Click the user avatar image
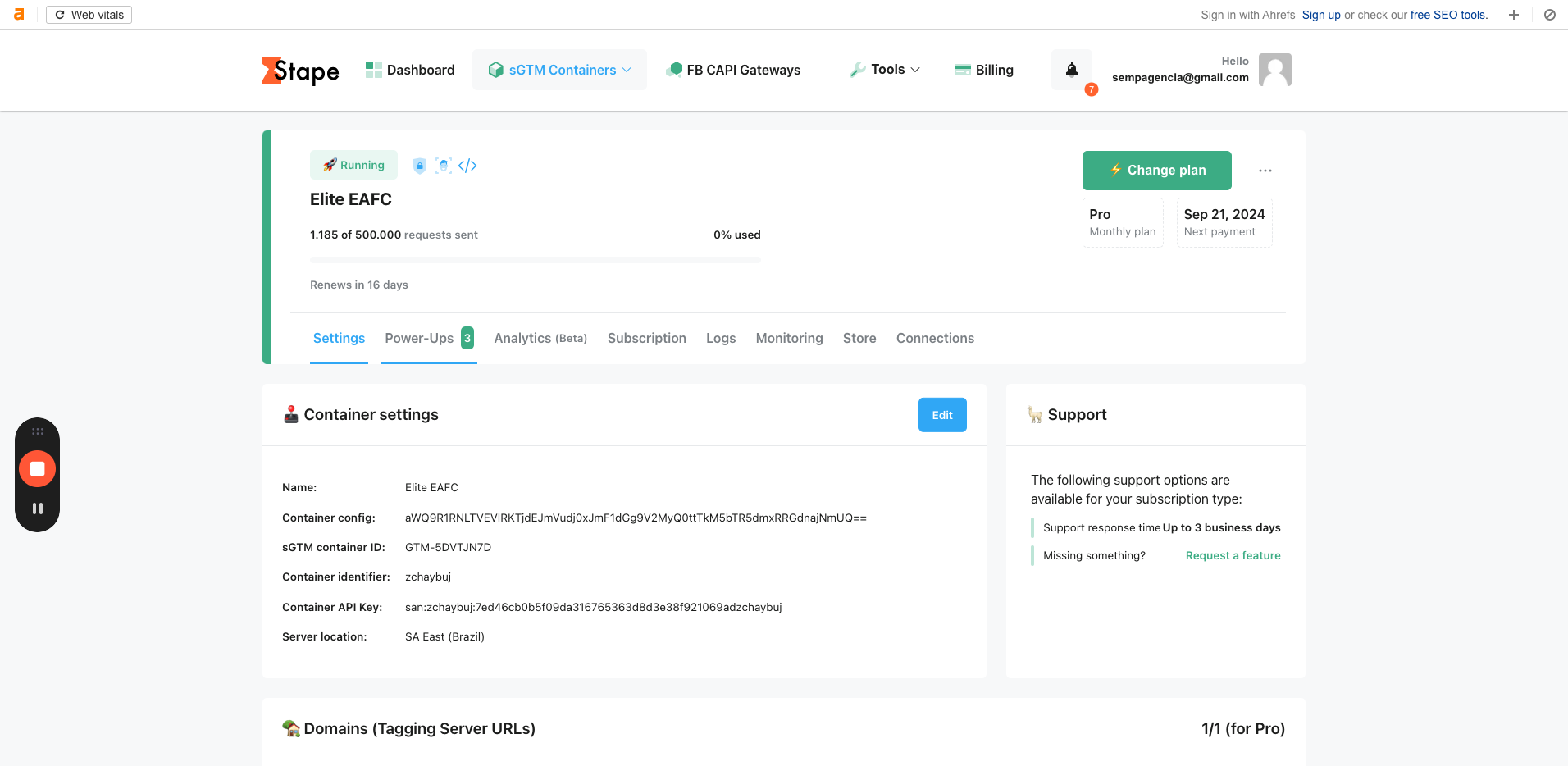 (x=1275, y=70)
